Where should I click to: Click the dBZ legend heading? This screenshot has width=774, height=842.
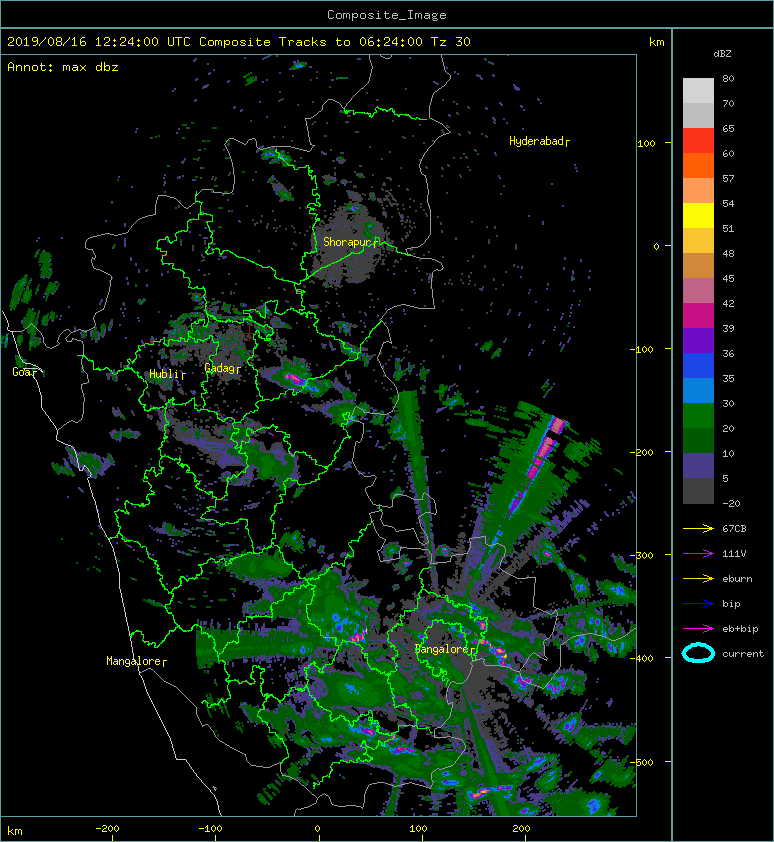[x=722, y=54]
